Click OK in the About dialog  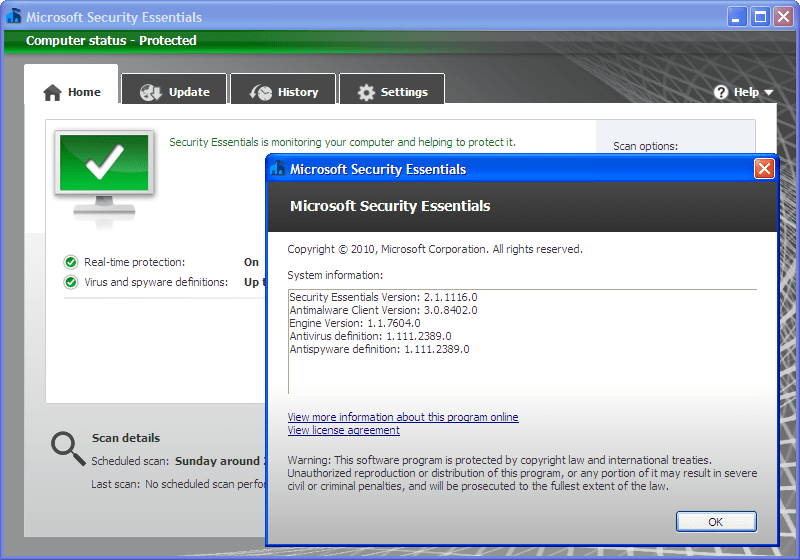[716, 522]
